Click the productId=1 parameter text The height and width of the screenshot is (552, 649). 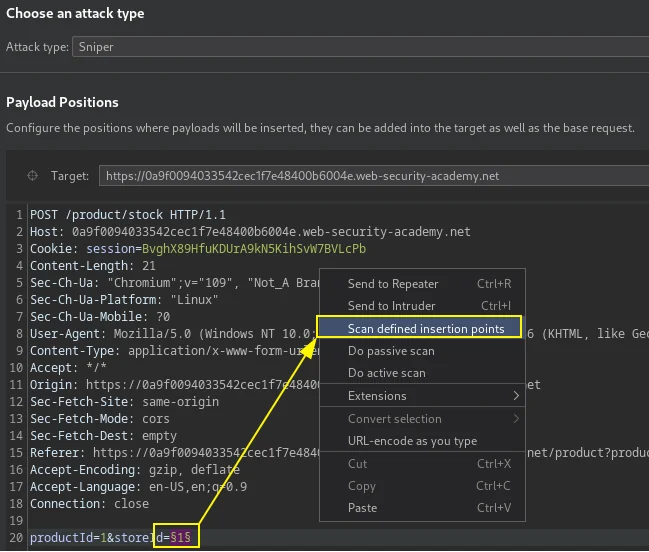click(68, 537)
